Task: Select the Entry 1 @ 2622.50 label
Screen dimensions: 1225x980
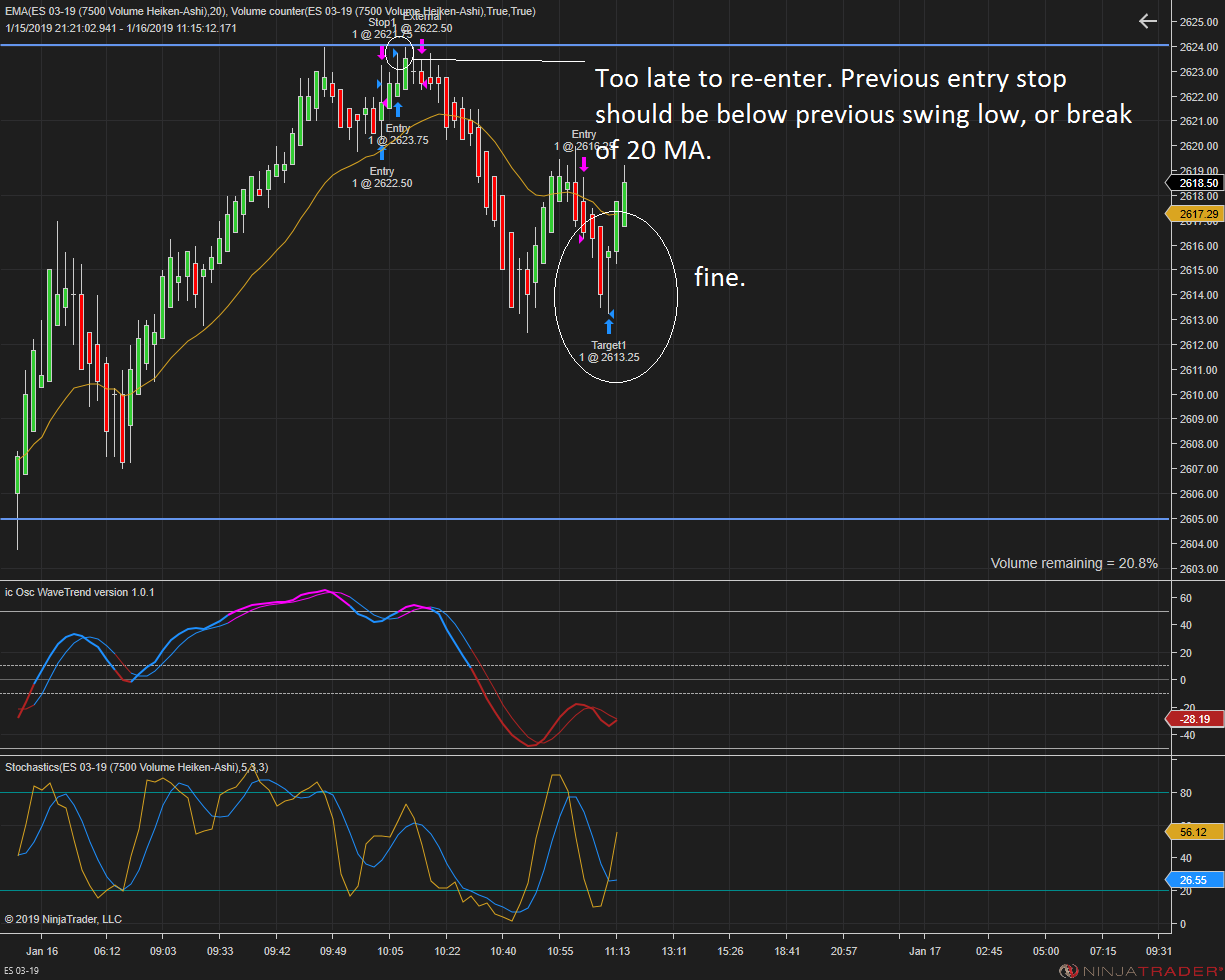Action: pos(382,177)
